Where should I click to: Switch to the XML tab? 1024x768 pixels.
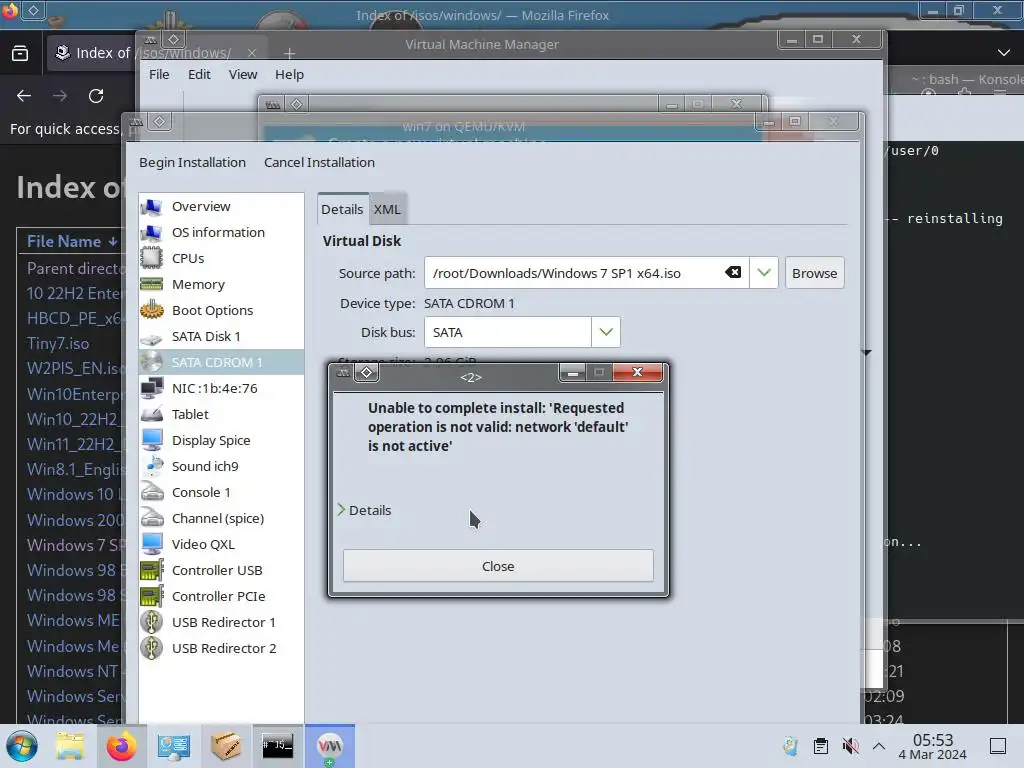tap(387, 210)
